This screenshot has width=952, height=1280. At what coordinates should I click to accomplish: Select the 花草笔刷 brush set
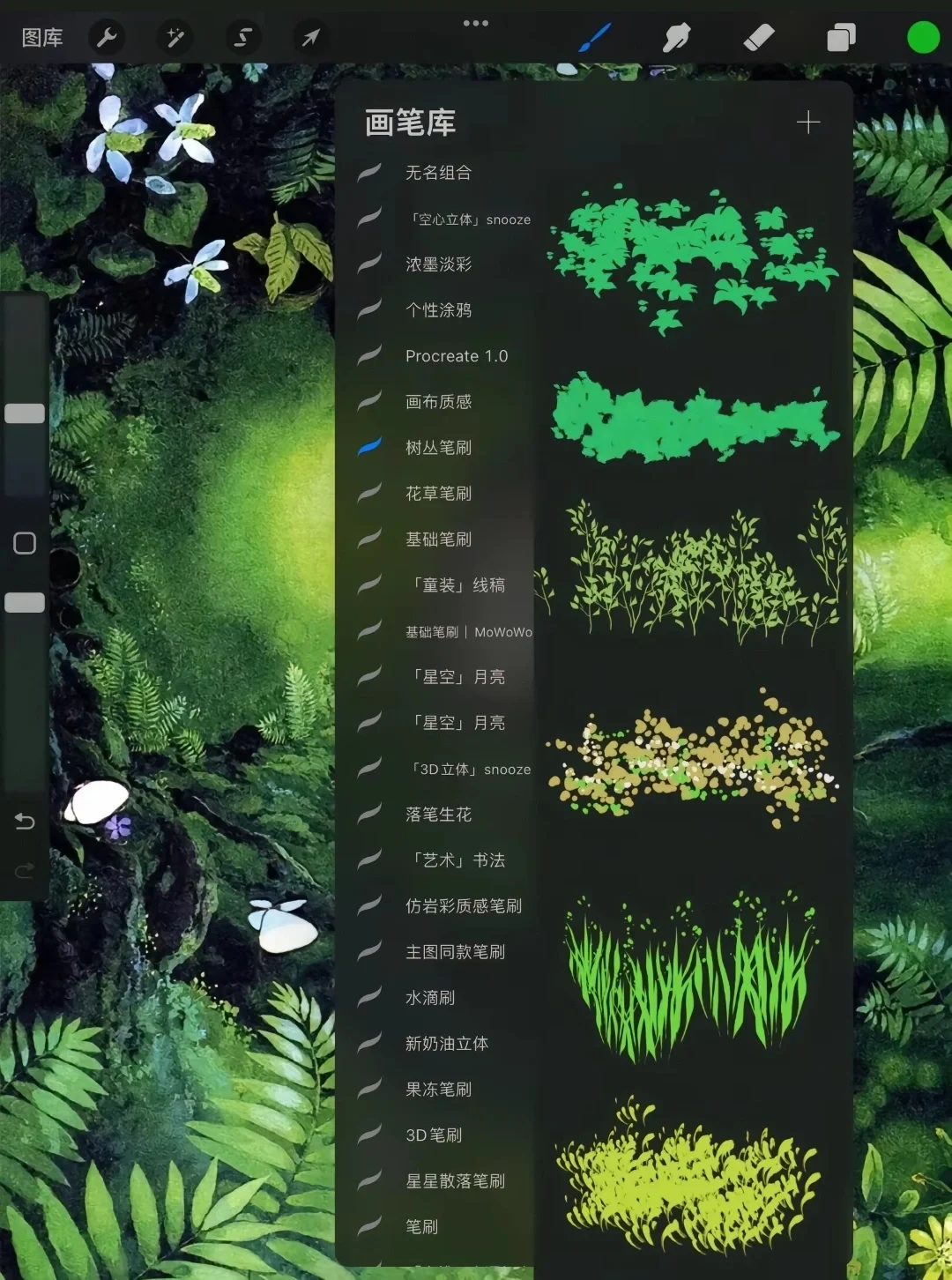439,494
